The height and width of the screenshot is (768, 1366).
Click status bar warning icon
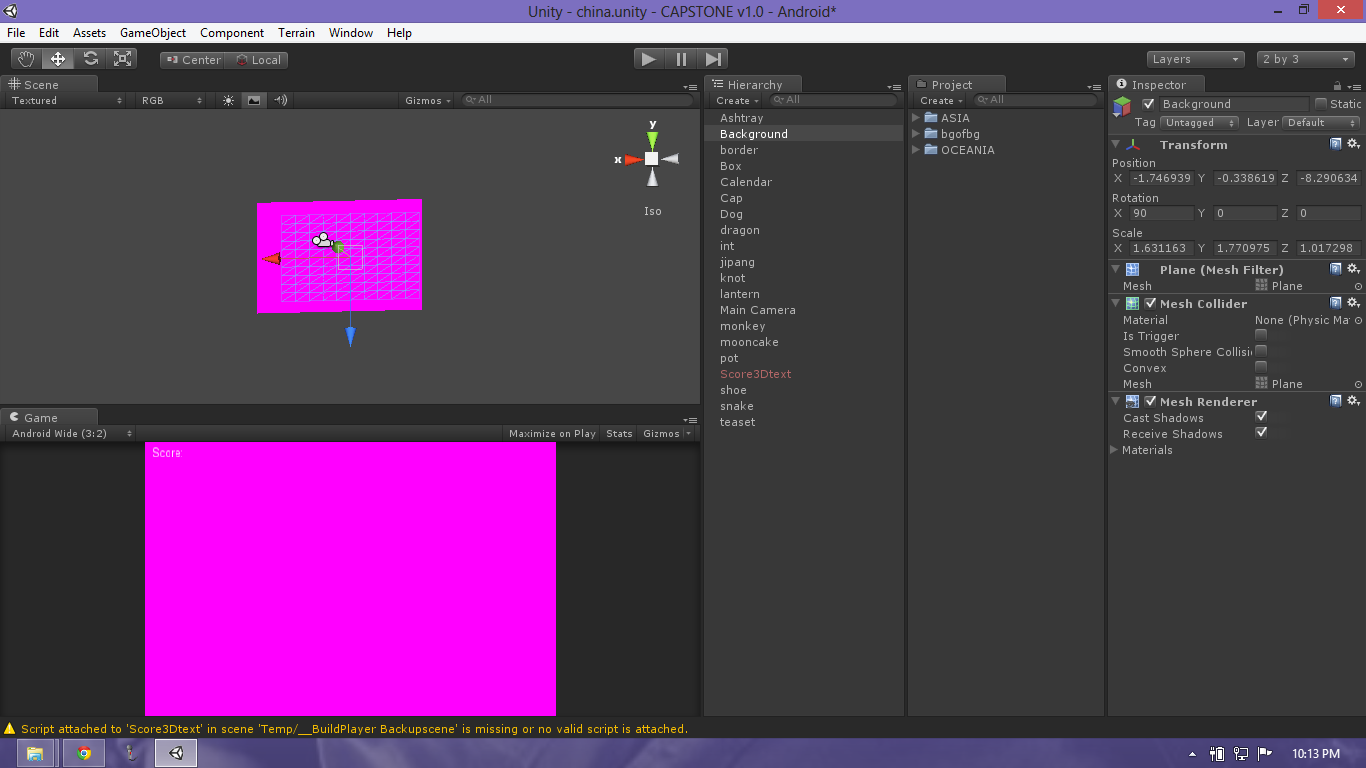(10, 729)
